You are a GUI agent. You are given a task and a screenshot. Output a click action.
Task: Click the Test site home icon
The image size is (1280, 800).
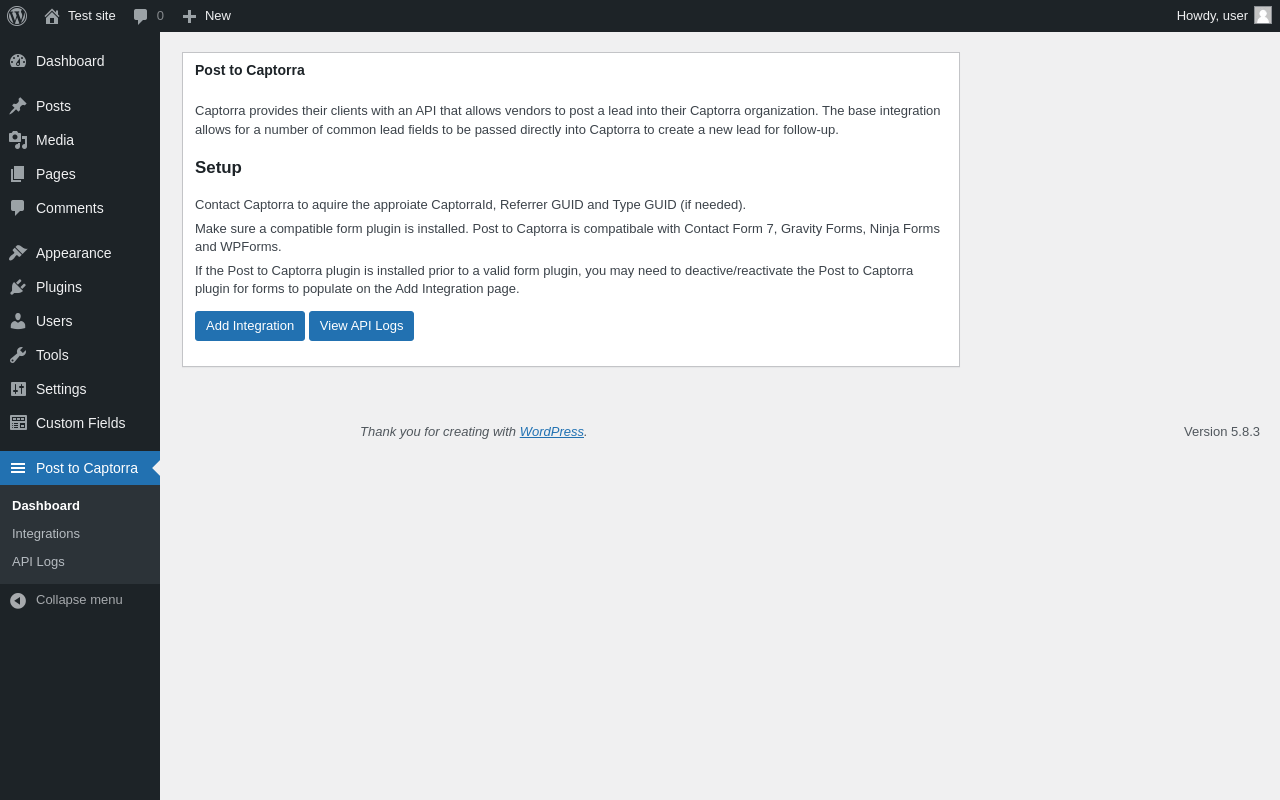point(52,16)
